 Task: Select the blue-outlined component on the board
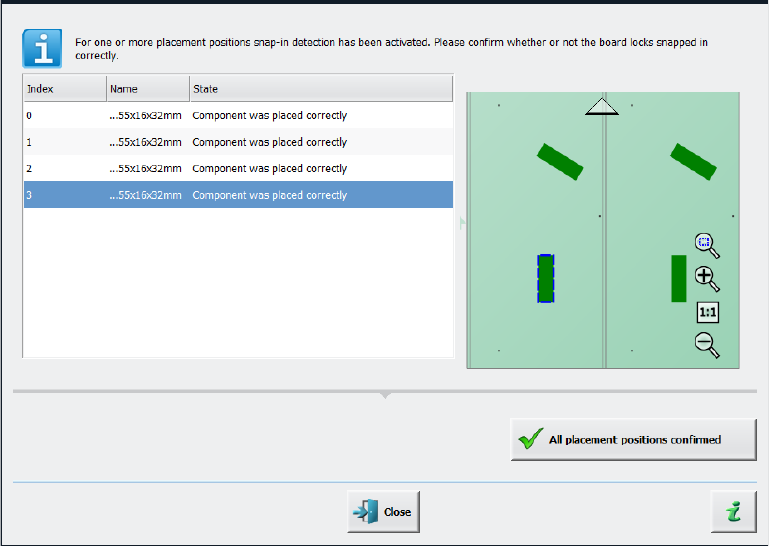tap(546, 278)
